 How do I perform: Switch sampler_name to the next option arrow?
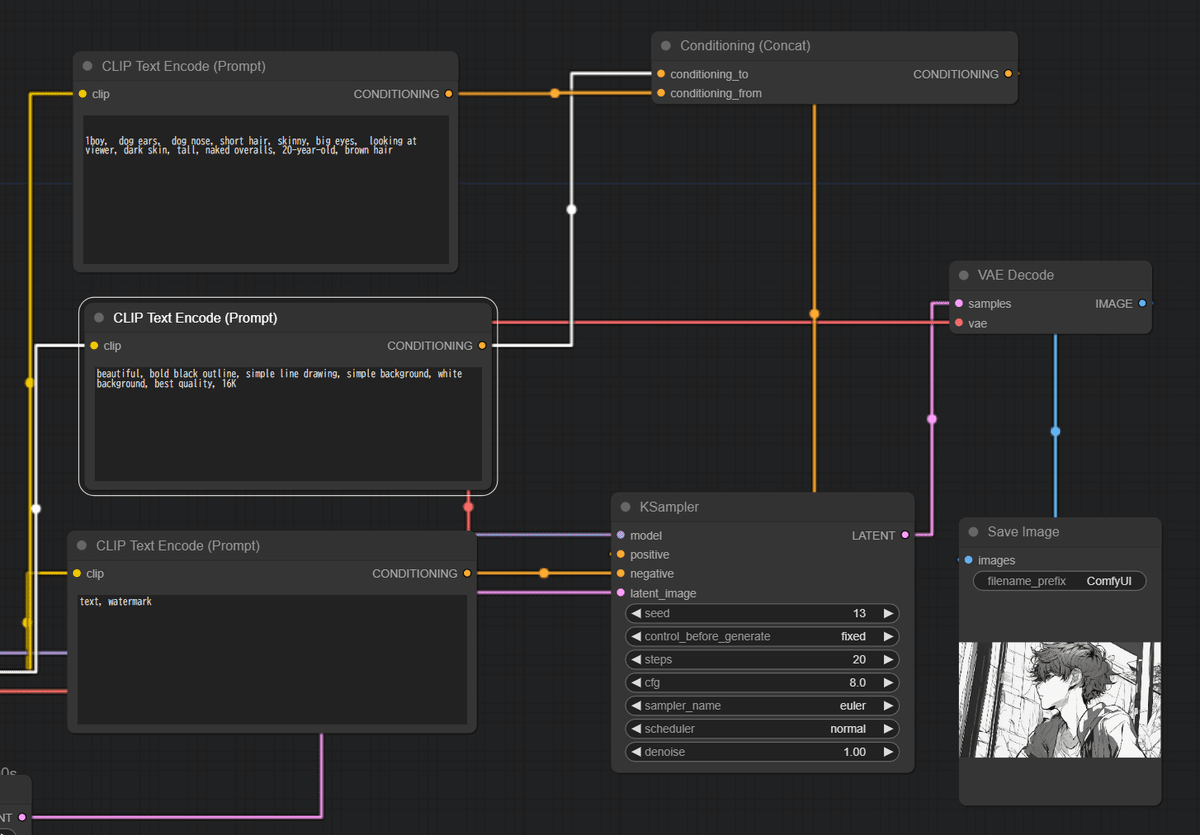tap(888, 706)
